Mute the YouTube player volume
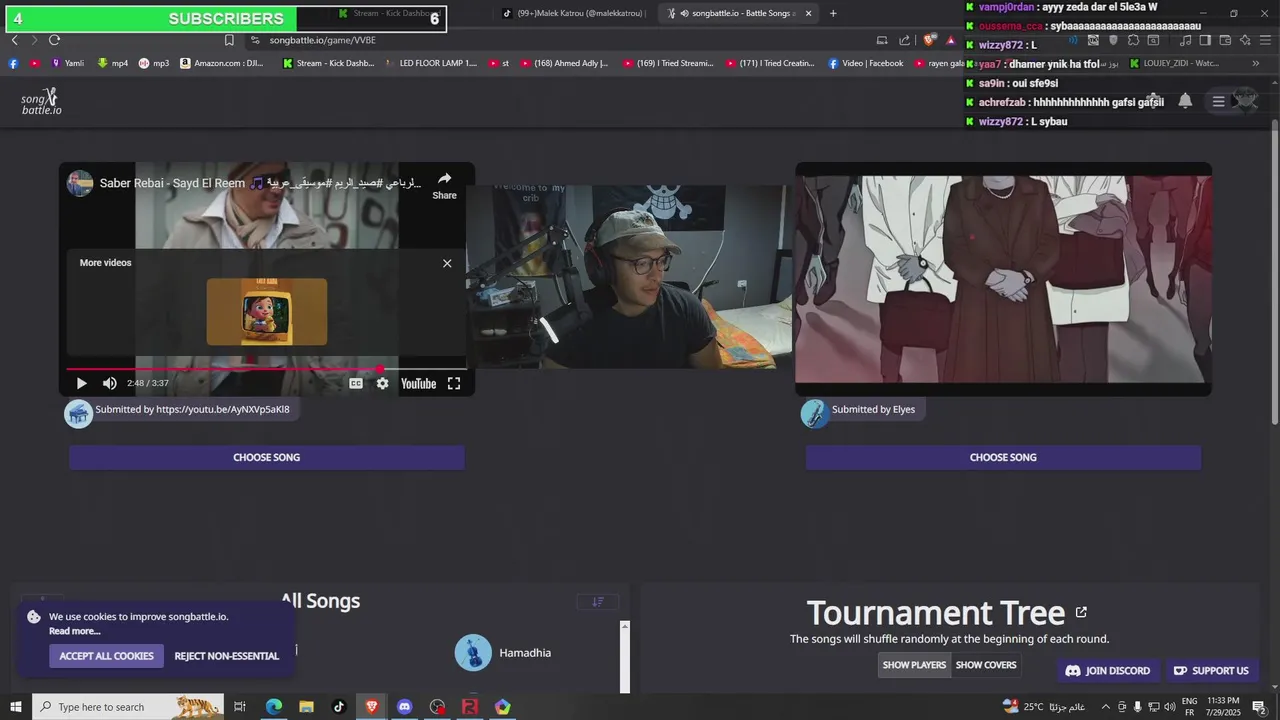 click(110, 383)
